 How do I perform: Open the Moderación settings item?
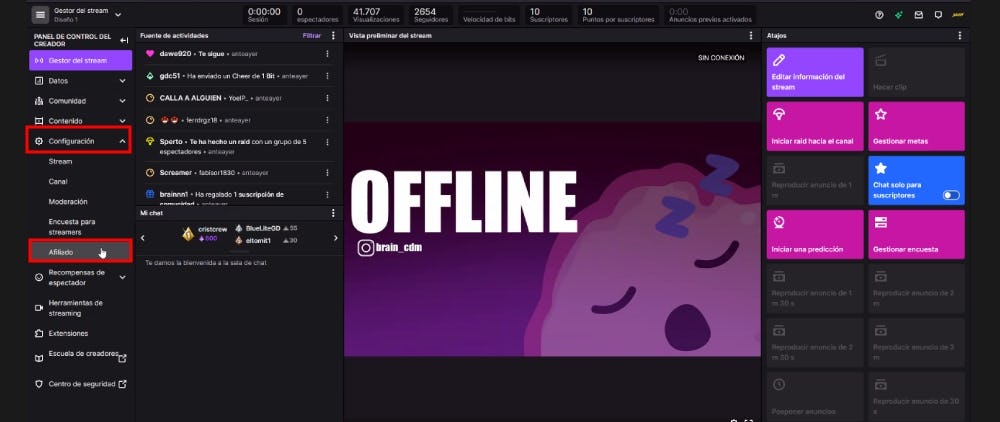(68, 201)
